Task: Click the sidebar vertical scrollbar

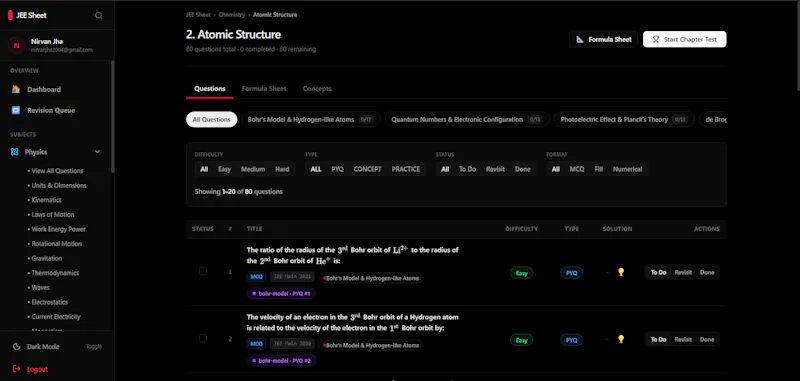Action: point(113,117)
